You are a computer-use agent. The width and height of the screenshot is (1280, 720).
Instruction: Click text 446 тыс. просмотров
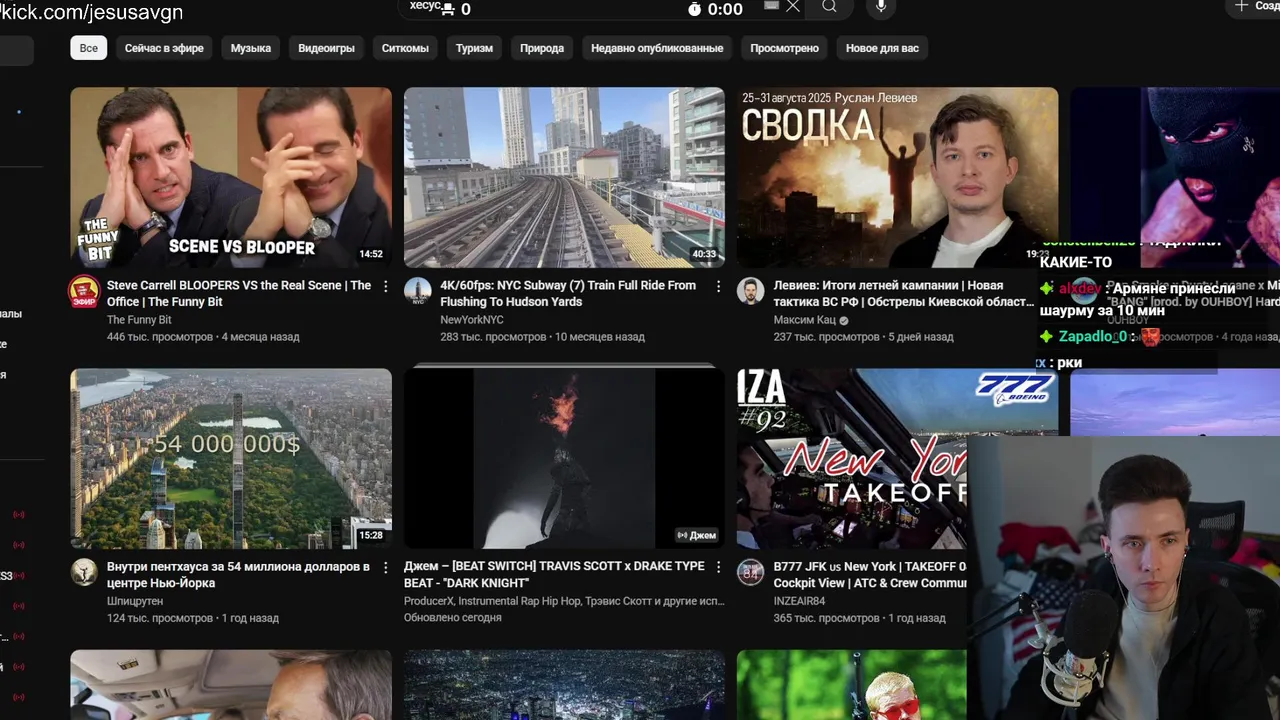tap(160, 337)
